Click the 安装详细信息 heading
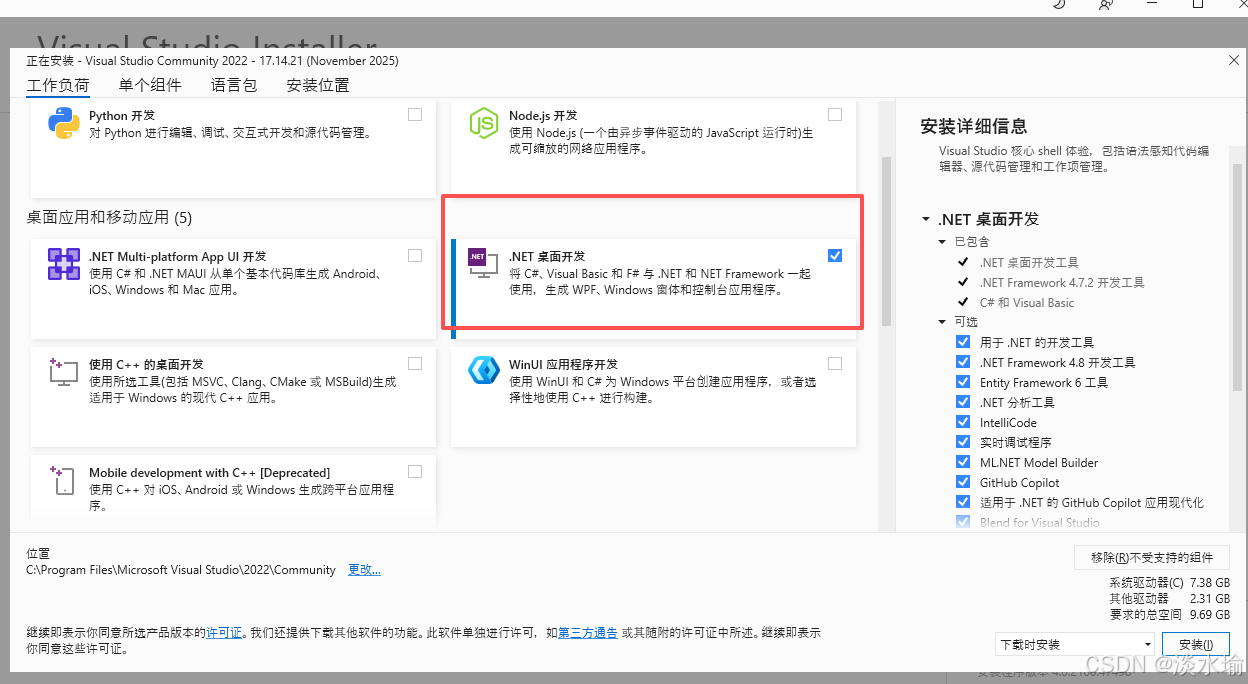This screenshot has height=684, width=1248. 974,126
